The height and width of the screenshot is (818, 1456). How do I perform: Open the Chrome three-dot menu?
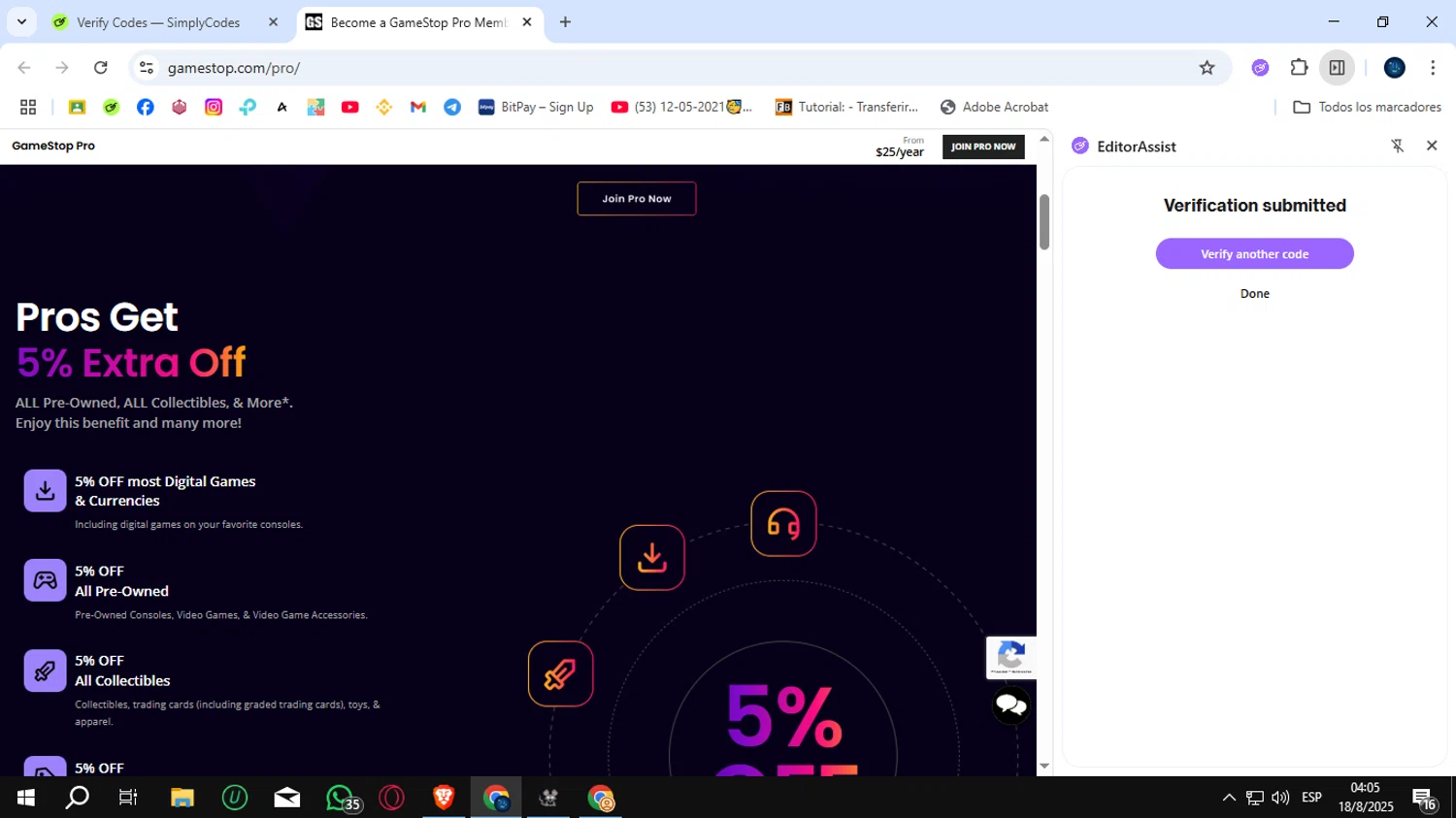point(1433,68)
